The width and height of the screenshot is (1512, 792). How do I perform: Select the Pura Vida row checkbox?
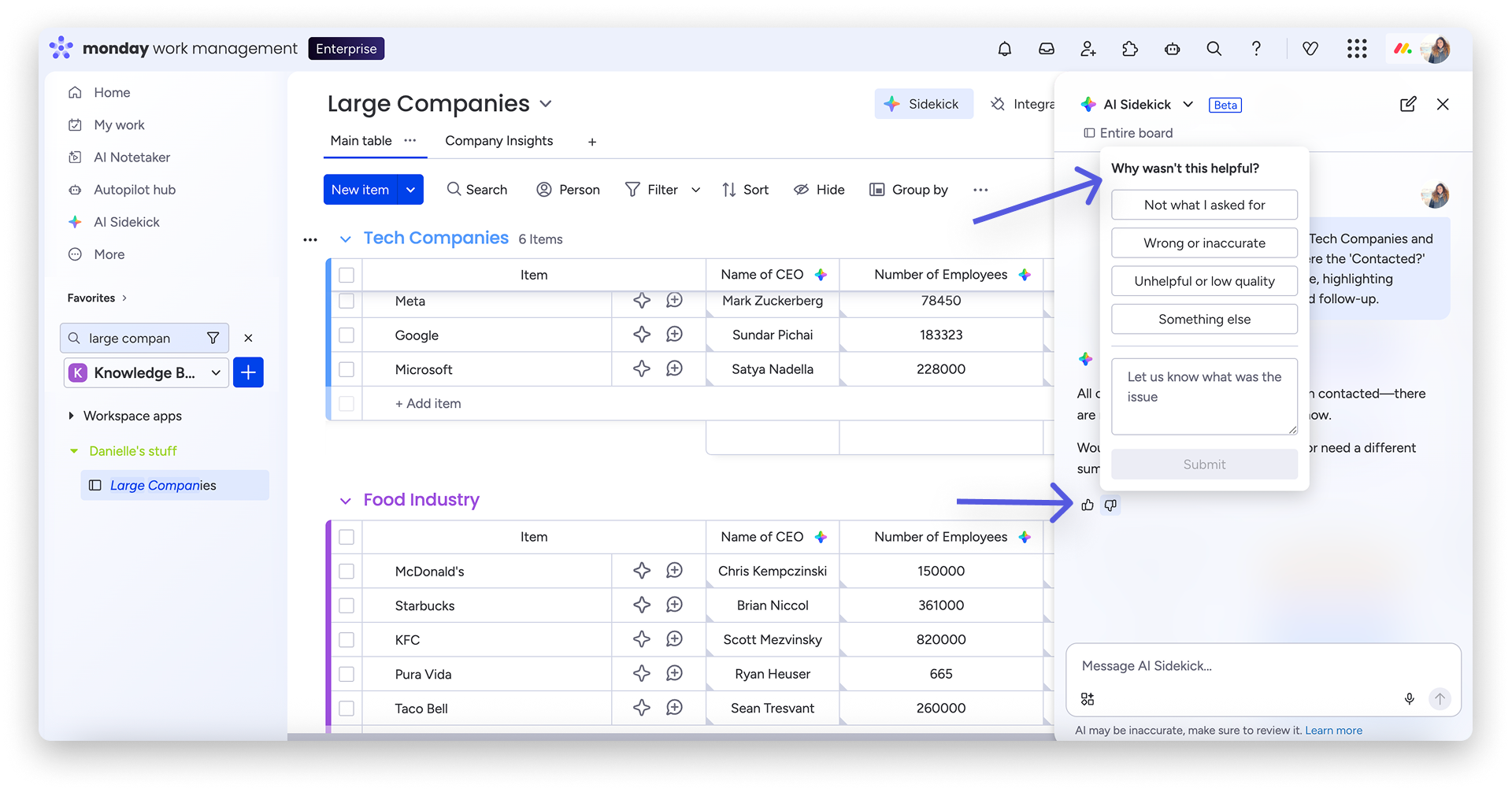tap(346, 674)
